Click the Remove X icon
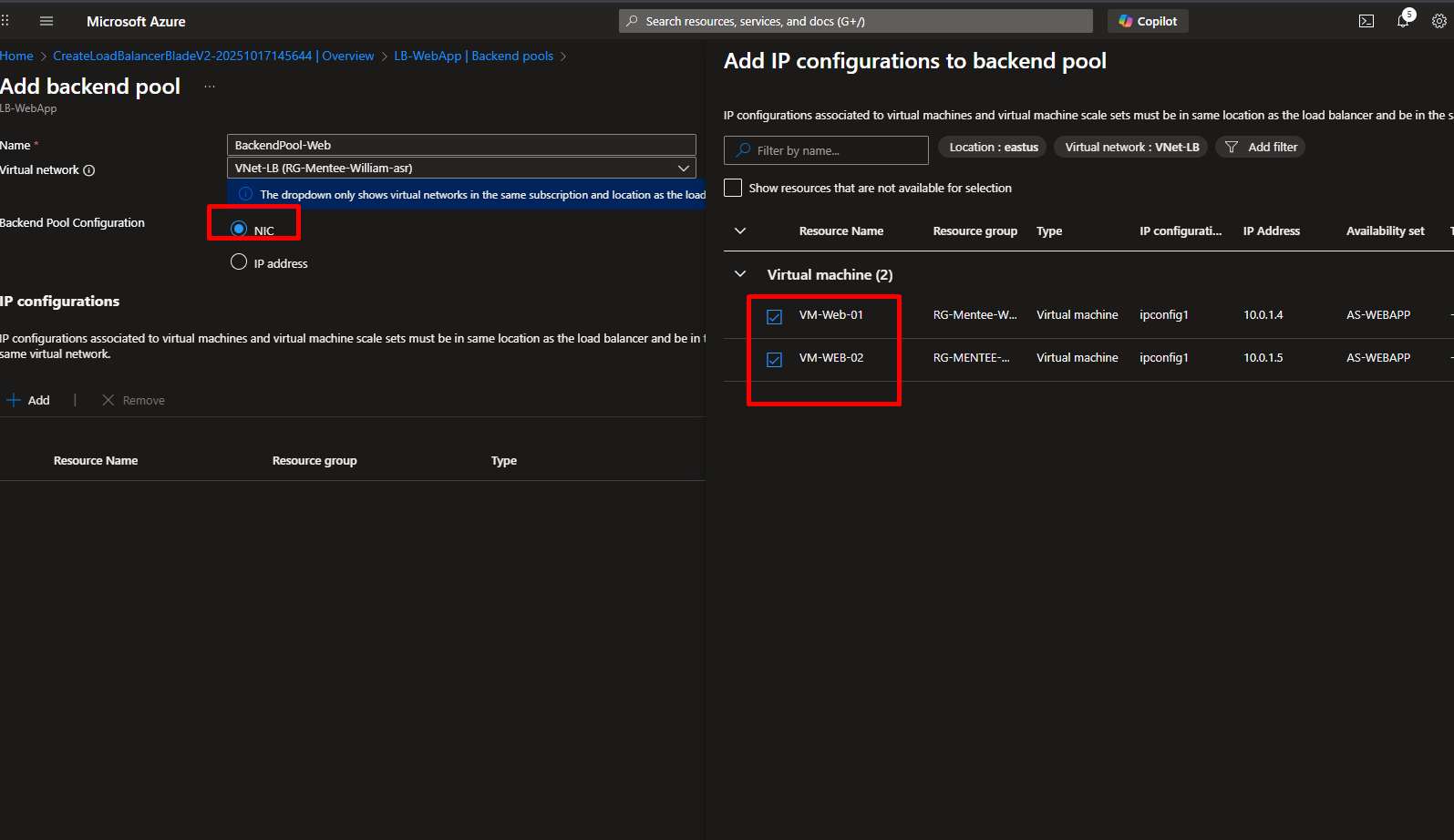 108,400
